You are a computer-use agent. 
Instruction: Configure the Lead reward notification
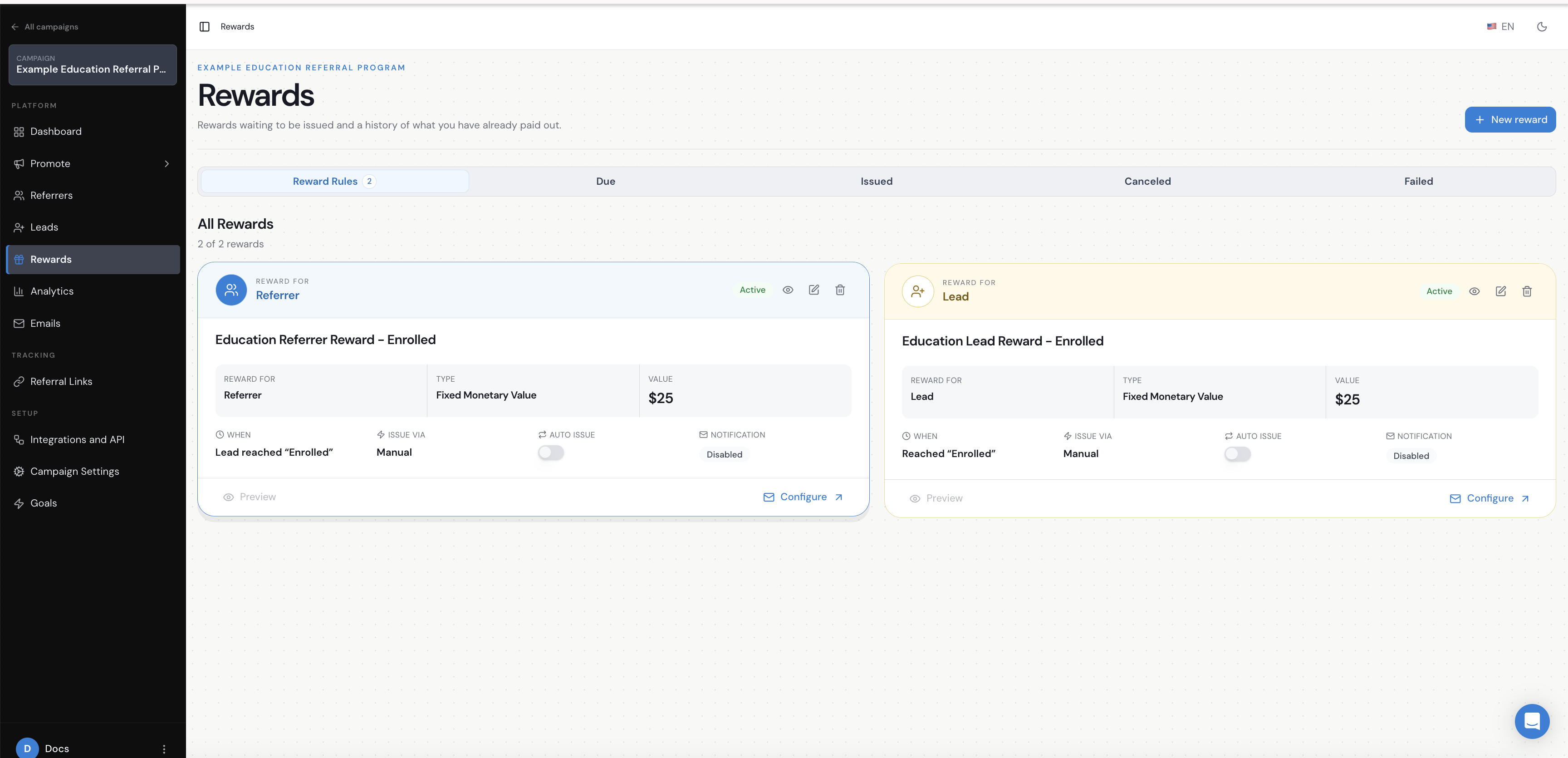[1490, 499]
